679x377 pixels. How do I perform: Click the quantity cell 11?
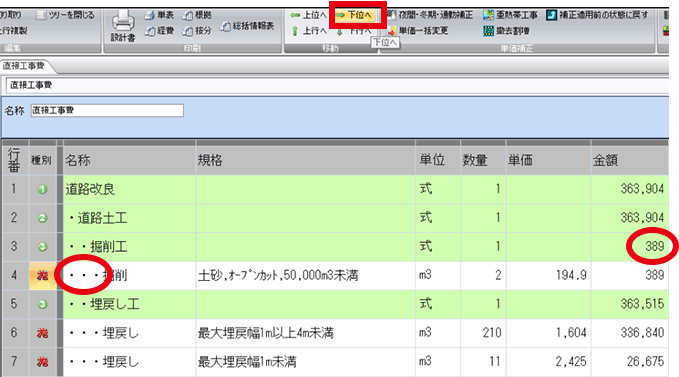(482, 362)
